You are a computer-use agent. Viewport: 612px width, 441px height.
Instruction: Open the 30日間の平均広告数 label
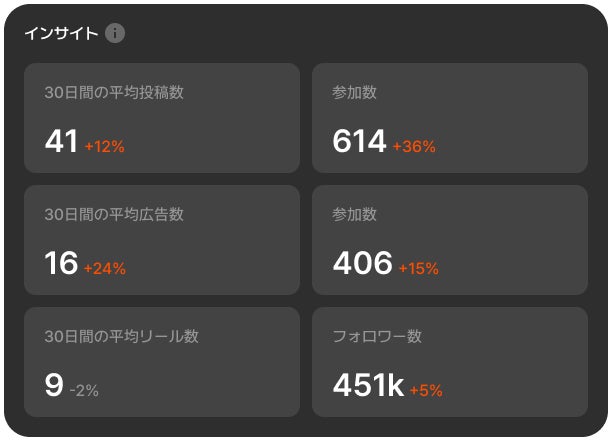click(x=114, y=215)
